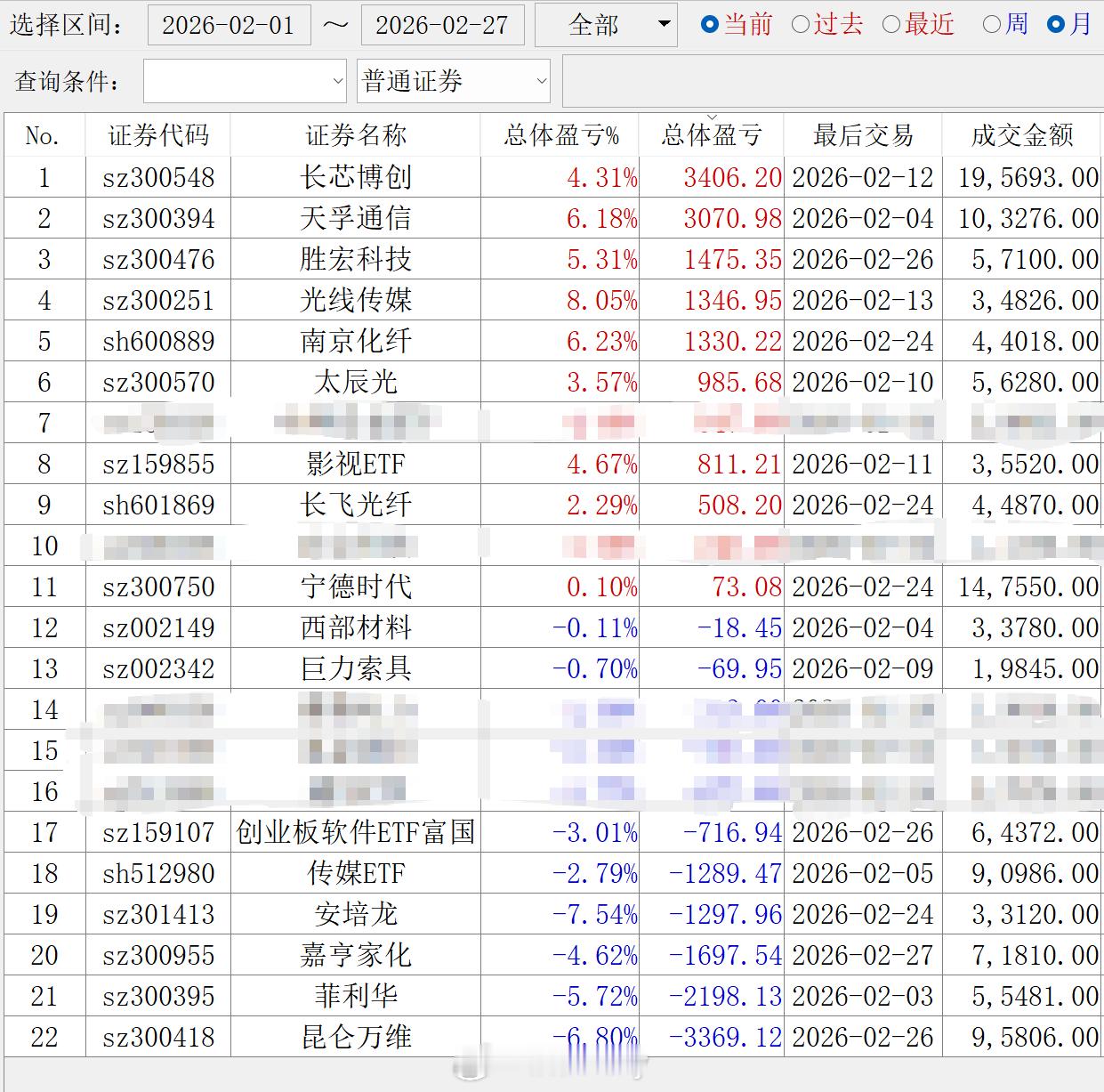Image resolution: width=1104 pixels, height=1092 pixels.
Task: Click last trade date 2026-02-12
Action: pos(863,178)
